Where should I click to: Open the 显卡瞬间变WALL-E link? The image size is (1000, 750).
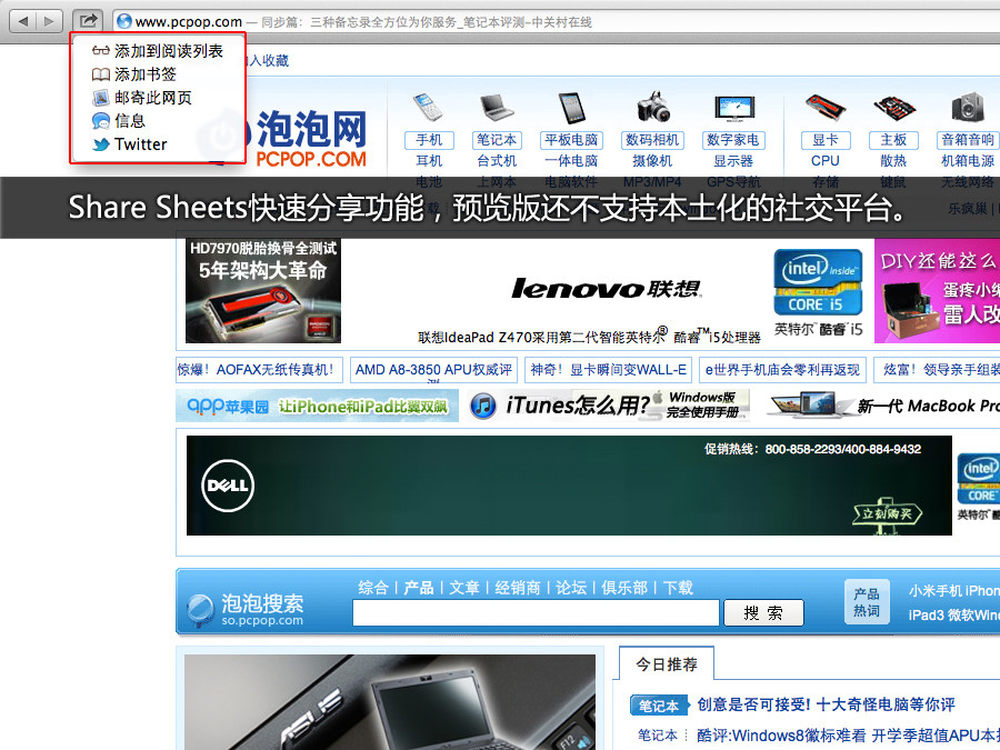pos(608,370)
